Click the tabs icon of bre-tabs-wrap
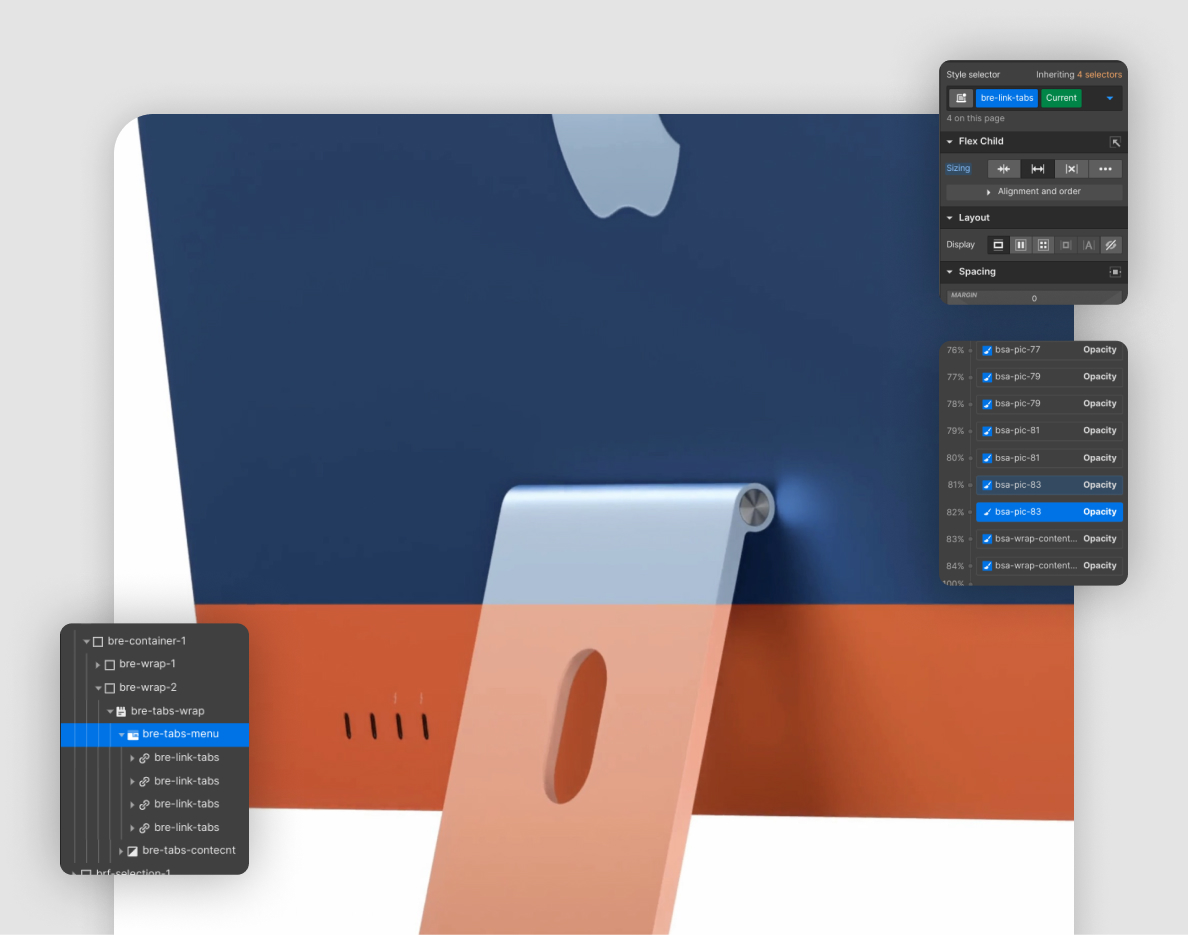1189x935 pixels. 121,711
